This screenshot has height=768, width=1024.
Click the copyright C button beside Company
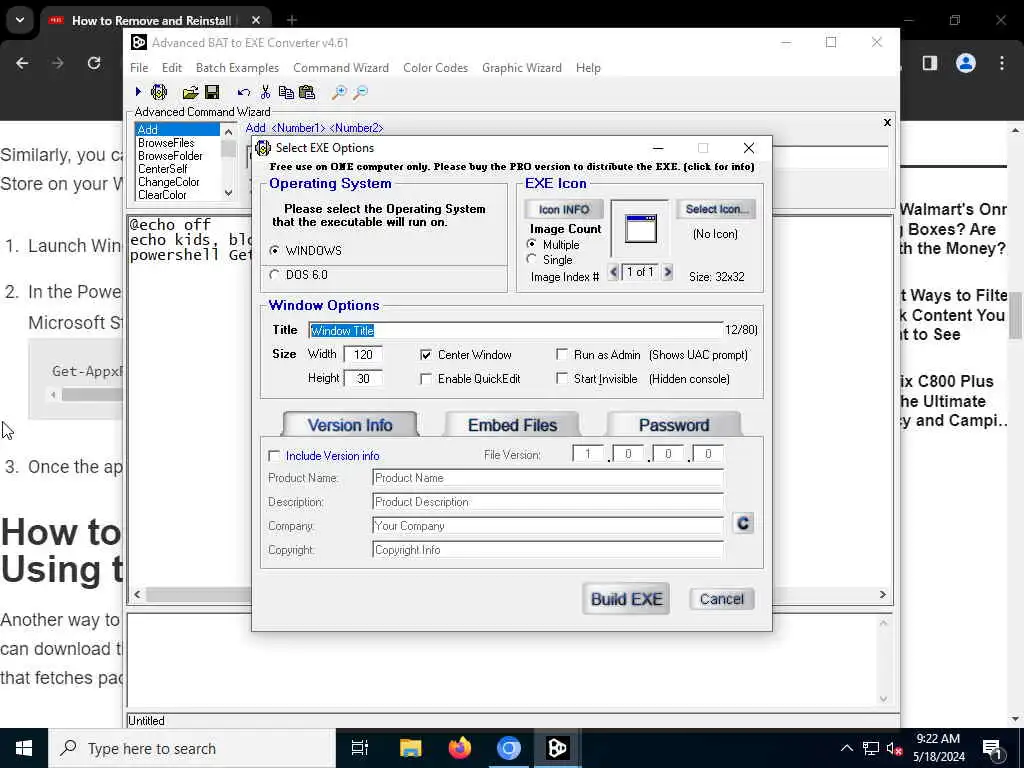point(743,524)
